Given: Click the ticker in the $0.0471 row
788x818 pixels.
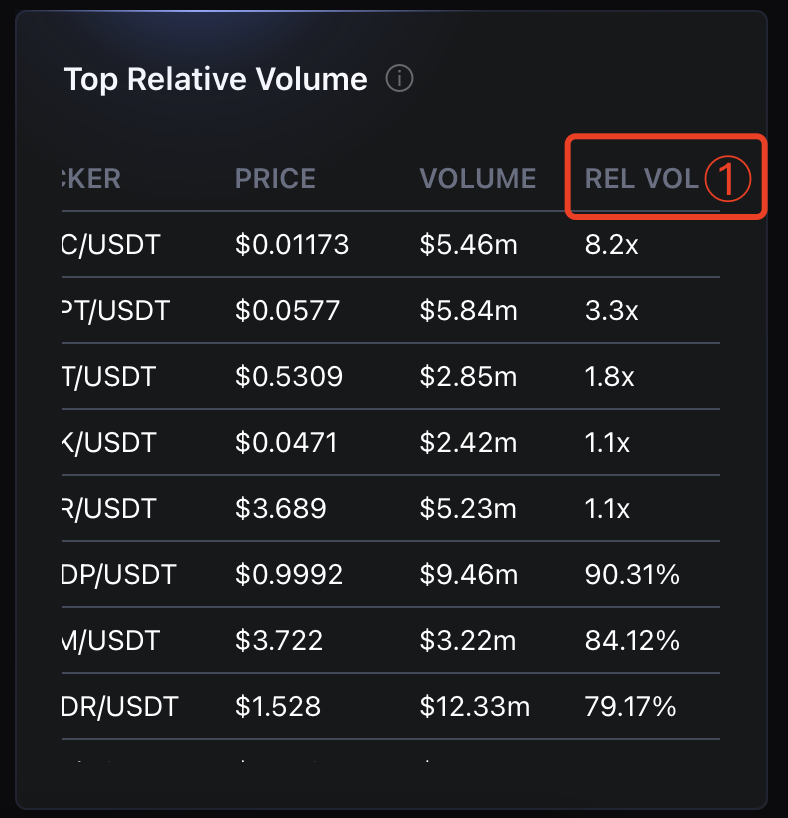Looking at the screenshot, I should pyautogui.click(x=109, y=442).
